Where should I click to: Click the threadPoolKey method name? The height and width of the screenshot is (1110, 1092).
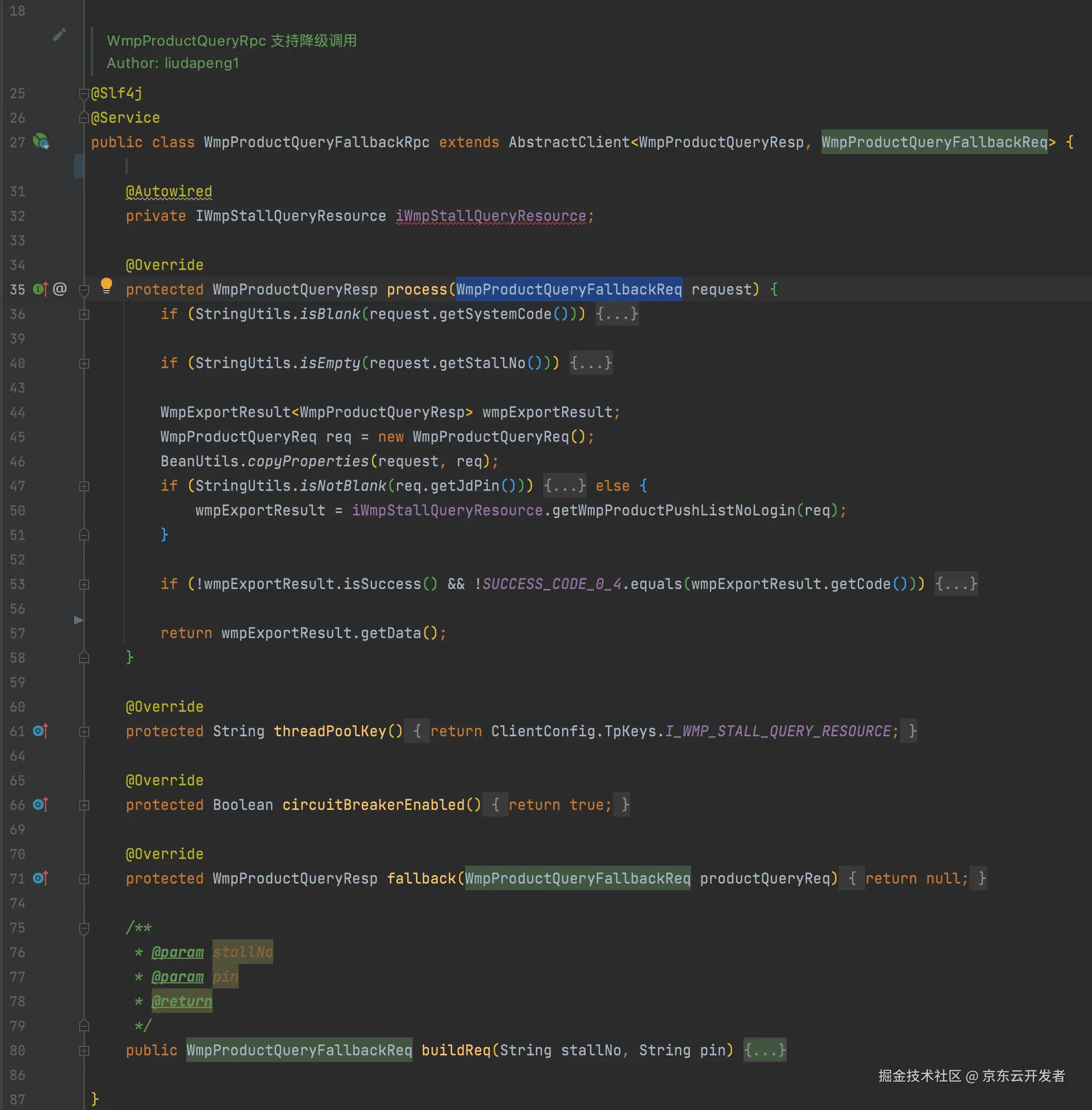pos(330,731)
